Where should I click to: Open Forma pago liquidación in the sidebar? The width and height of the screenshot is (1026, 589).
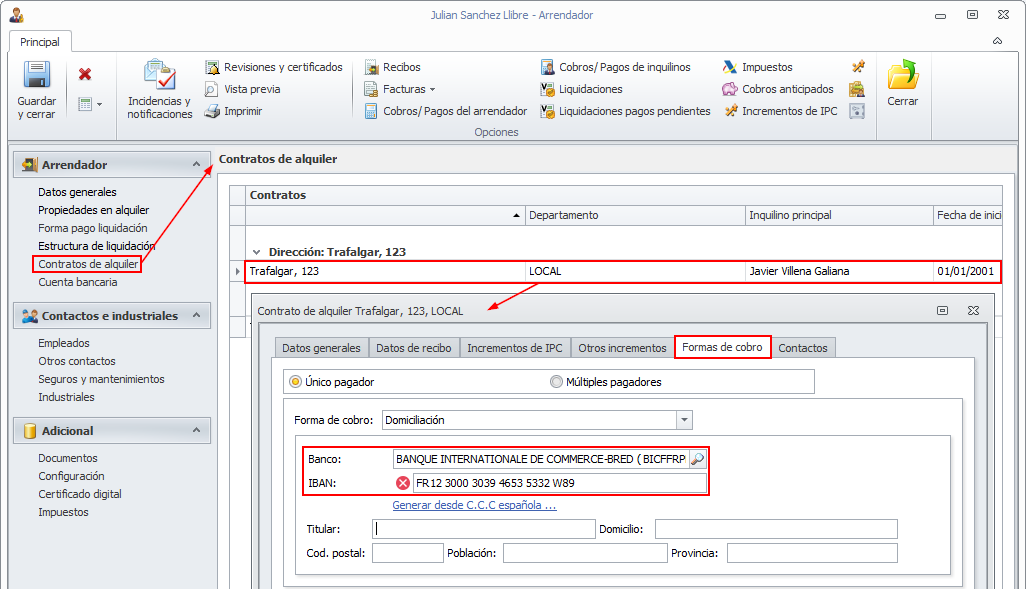coord(92,228)
